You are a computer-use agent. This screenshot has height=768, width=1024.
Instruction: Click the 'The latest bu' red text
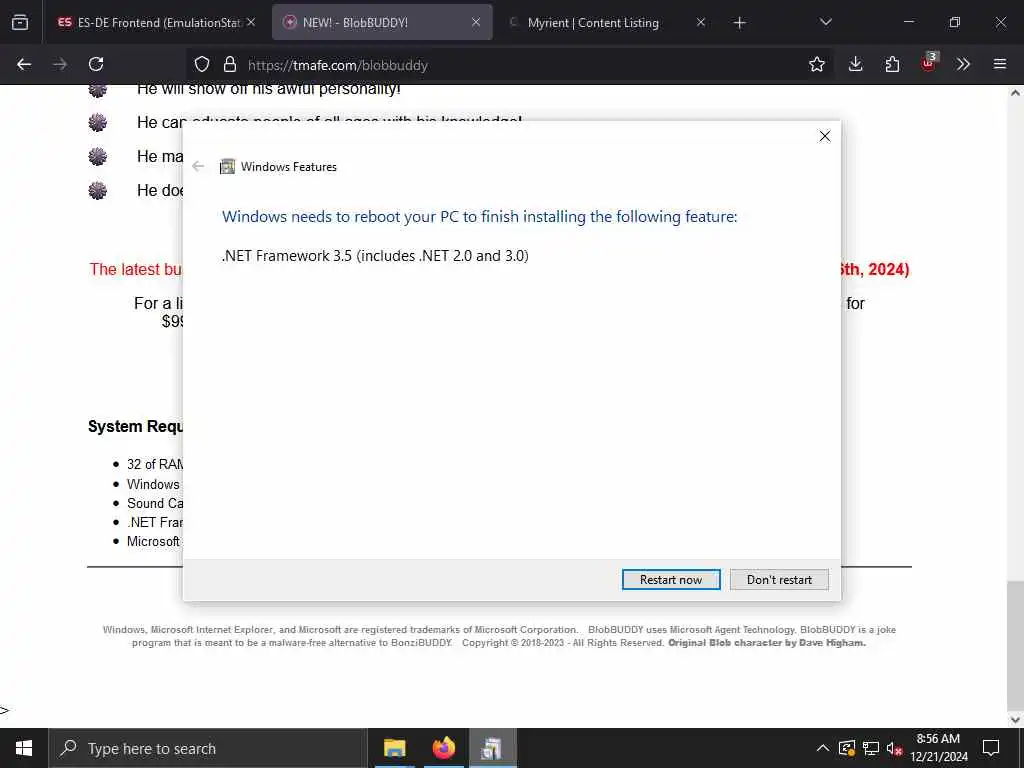click(136, 269)
